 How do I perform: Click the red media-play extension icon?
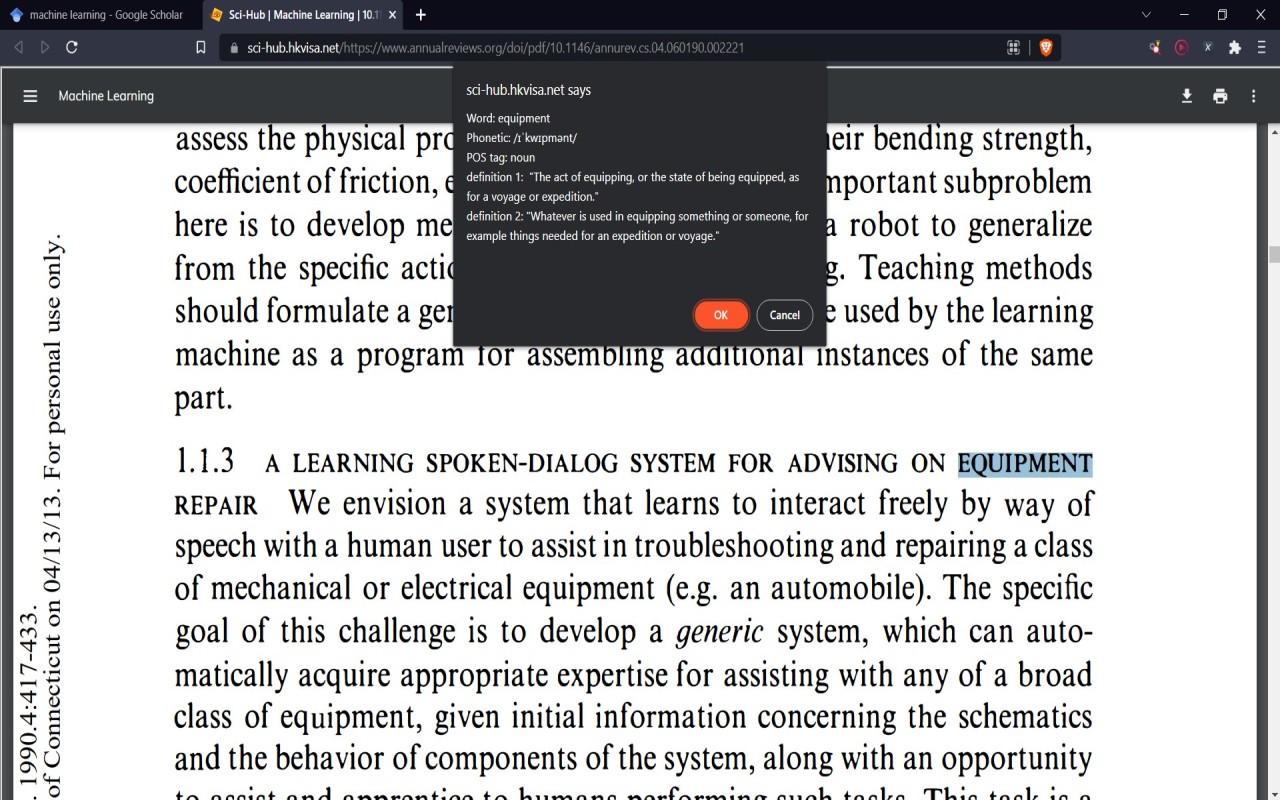click(1181, 47)
